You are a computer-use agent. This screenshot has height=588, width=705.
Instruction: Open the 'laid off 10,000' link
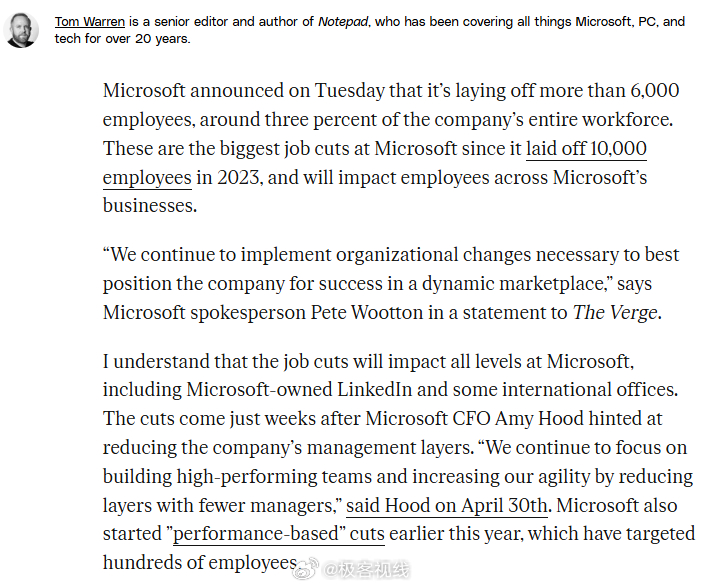click(x=586, y=149)
